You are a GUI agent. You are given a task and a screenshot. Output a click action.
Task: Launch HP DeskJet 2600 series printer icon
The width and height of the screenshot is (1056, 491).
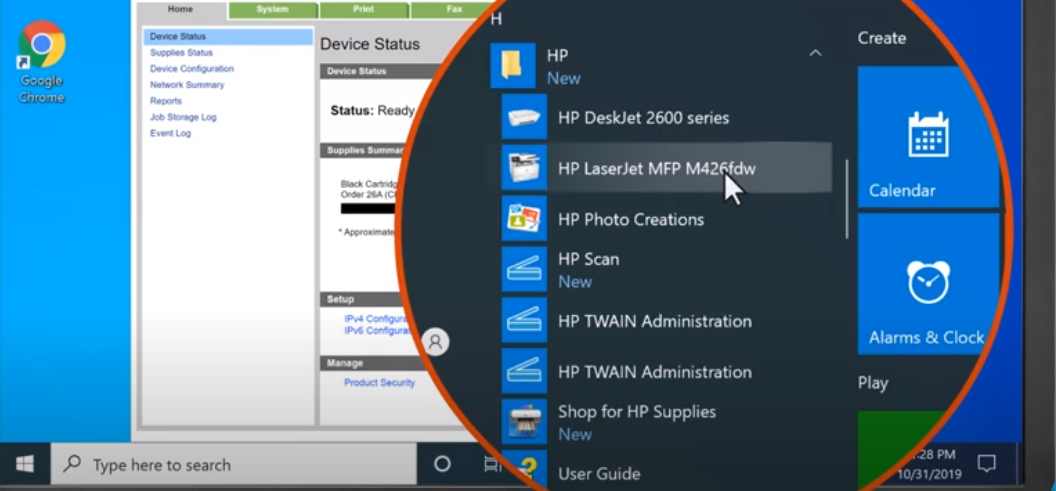(x=524, y=117)
